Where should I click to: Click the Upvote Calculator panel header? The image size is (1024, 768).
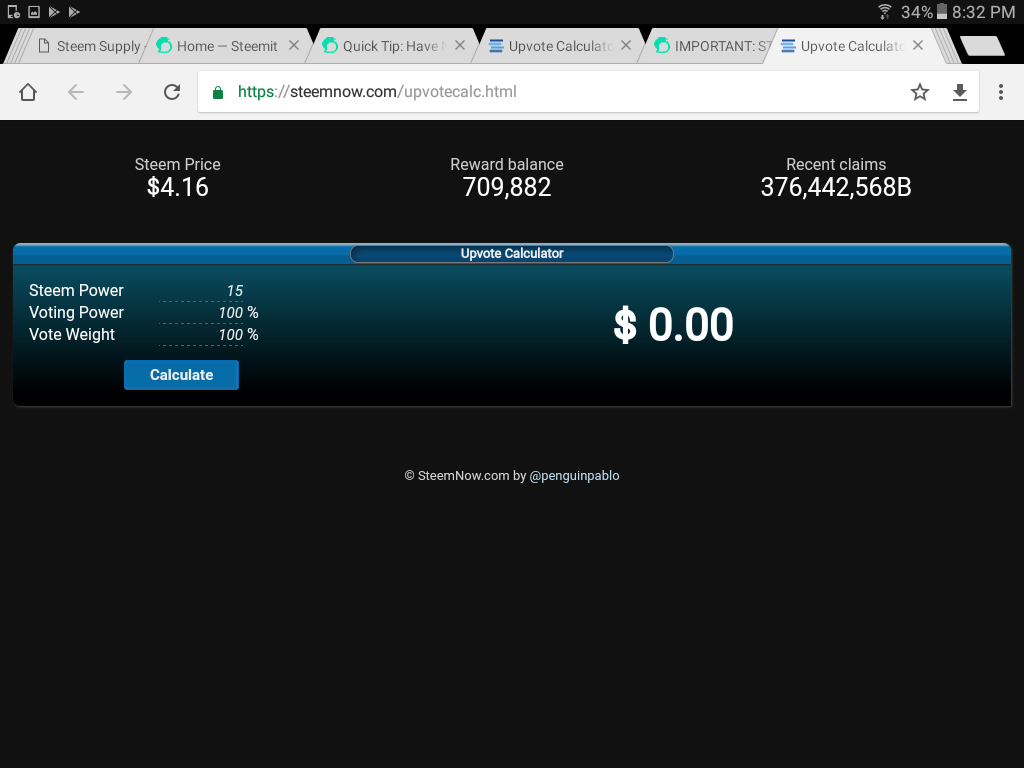pos(512,253)
